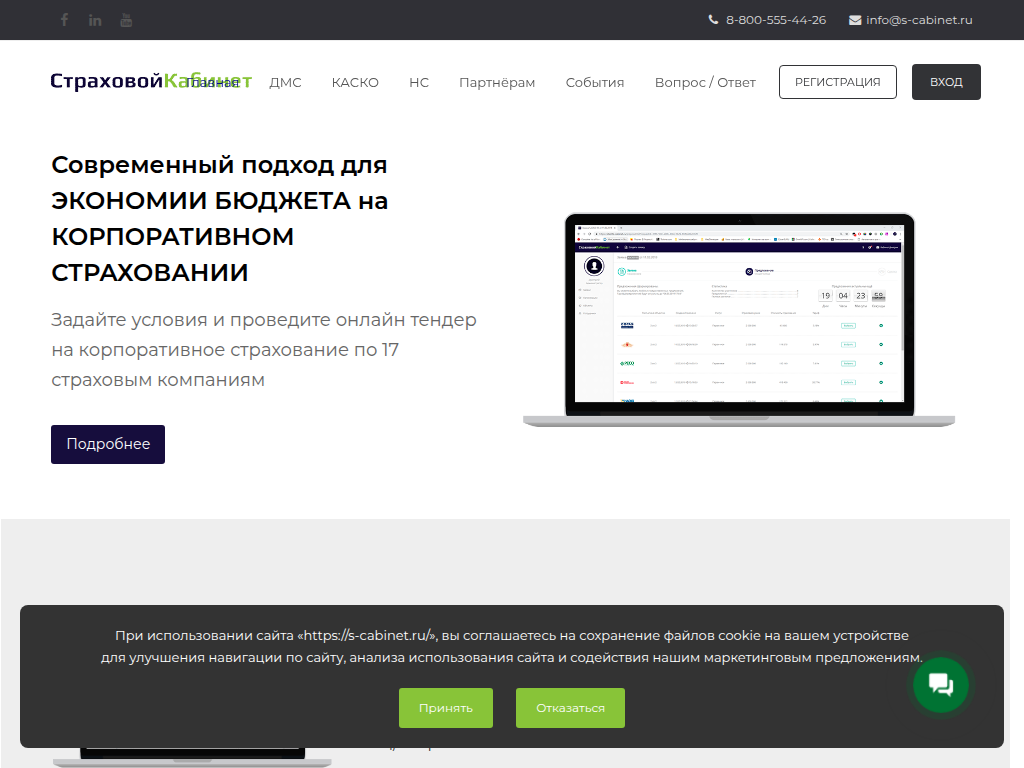Image resolution: width=1024 pixels, height=768 pixels.
Task: Open the КАСКО menu item
Action: point(355,83)
